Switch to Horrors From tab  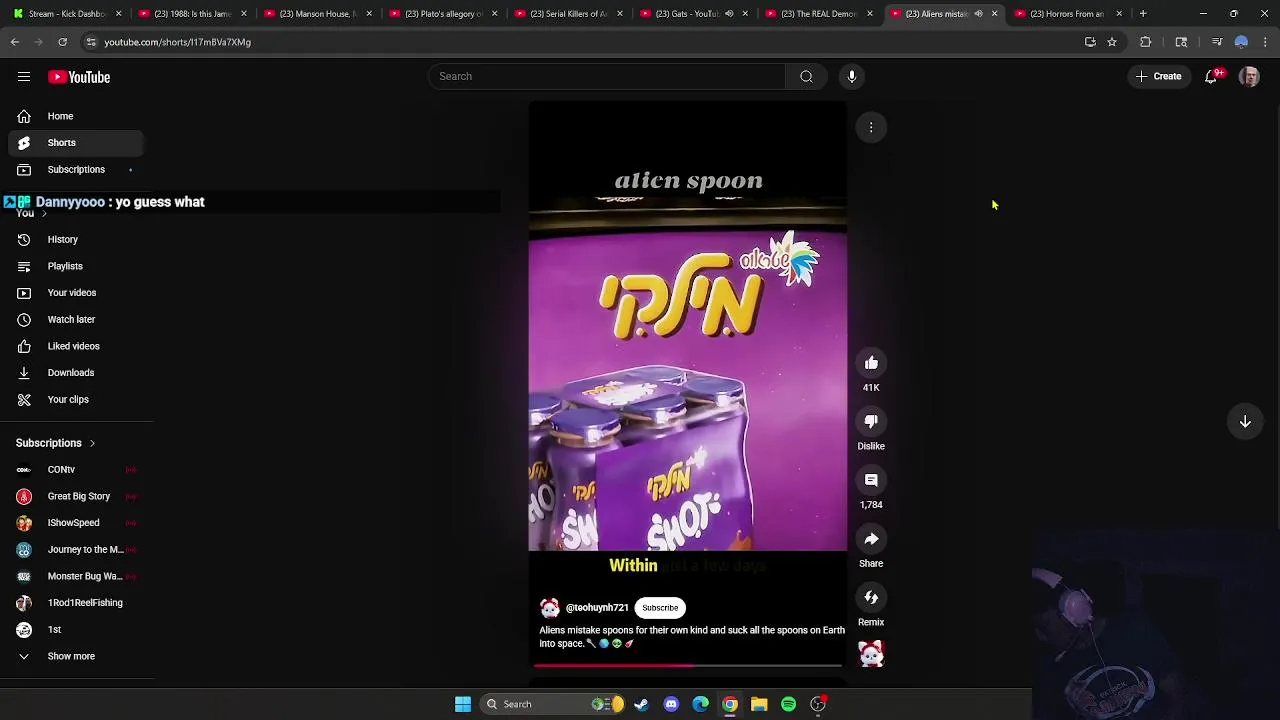[x=1067, y=14]
